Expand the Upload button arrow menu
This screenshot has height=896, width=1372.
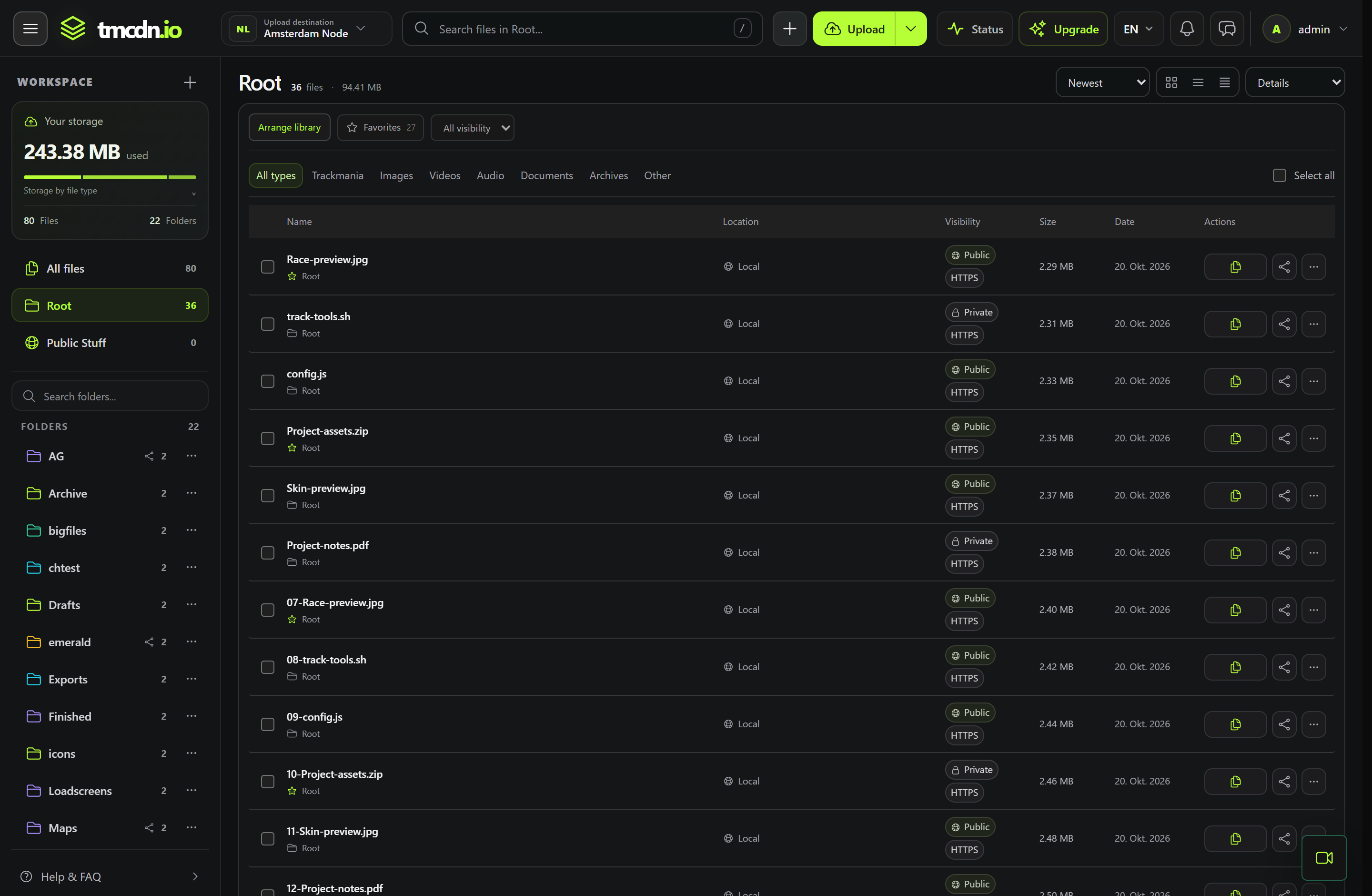coord(910,29)
